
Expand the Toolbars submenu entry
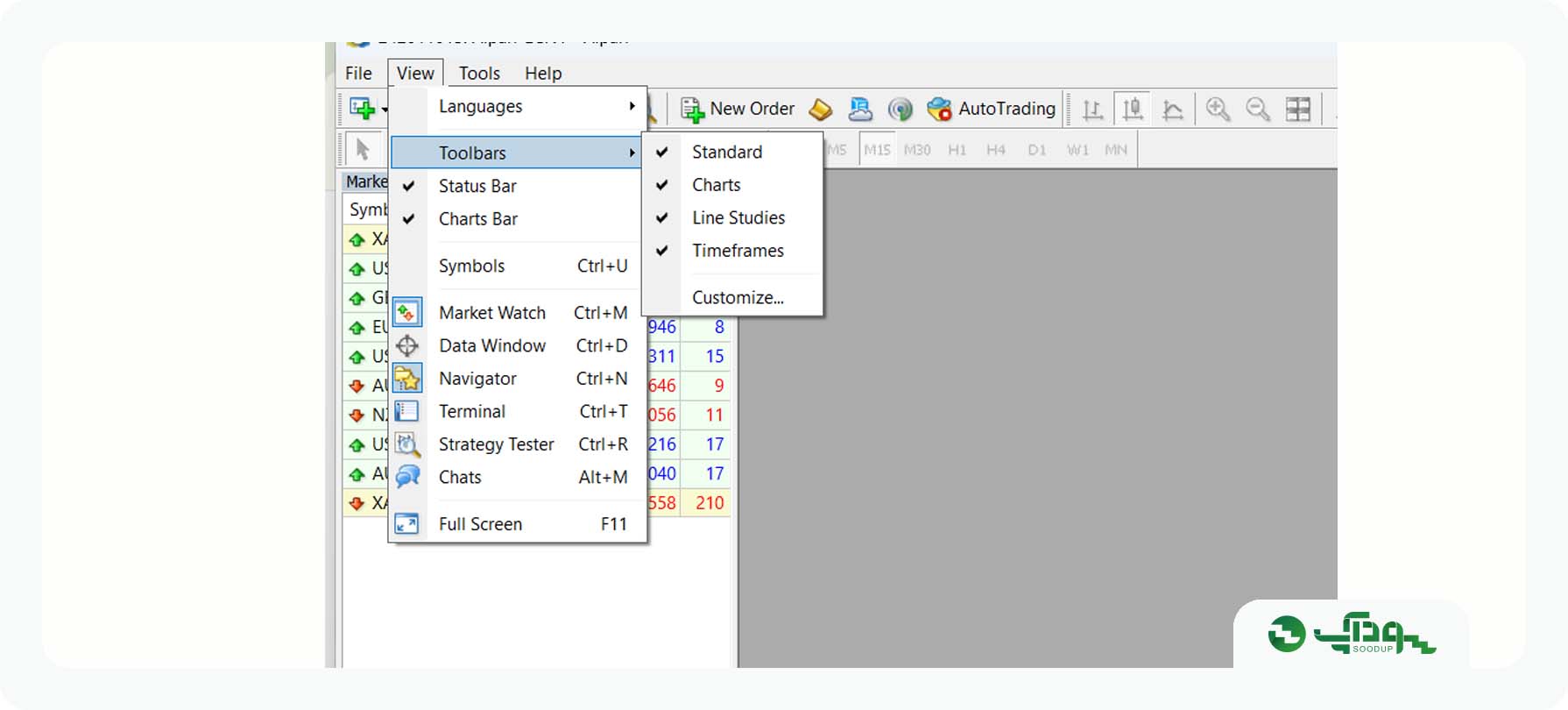[516, 153]
